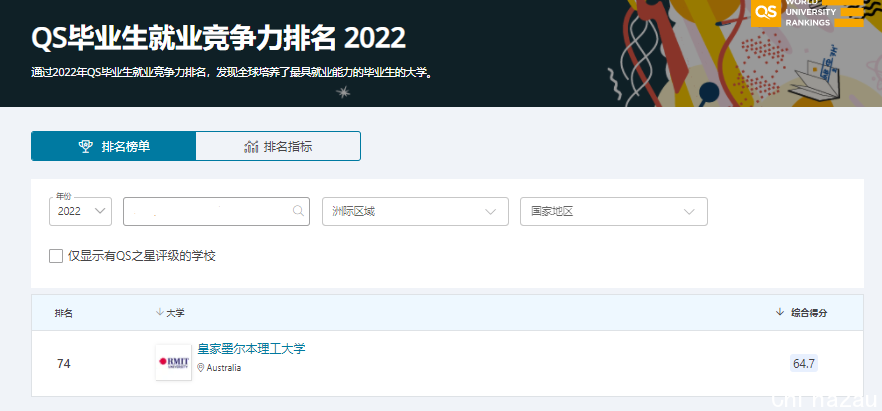Expand the 国家地区 dropdown

coord(614,211)
